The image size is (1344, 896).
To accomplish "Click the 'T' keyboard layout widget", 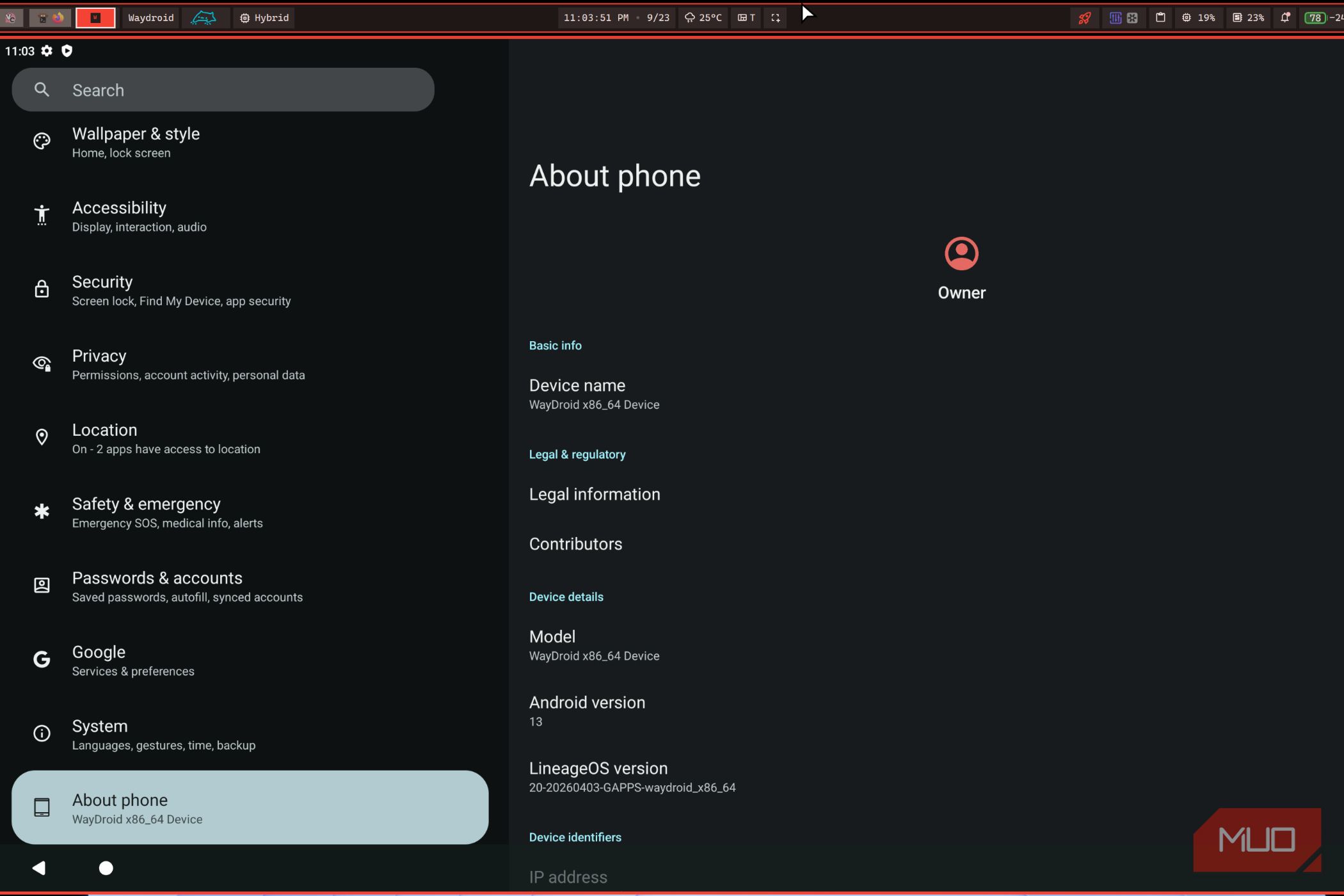I will [746, 18].
